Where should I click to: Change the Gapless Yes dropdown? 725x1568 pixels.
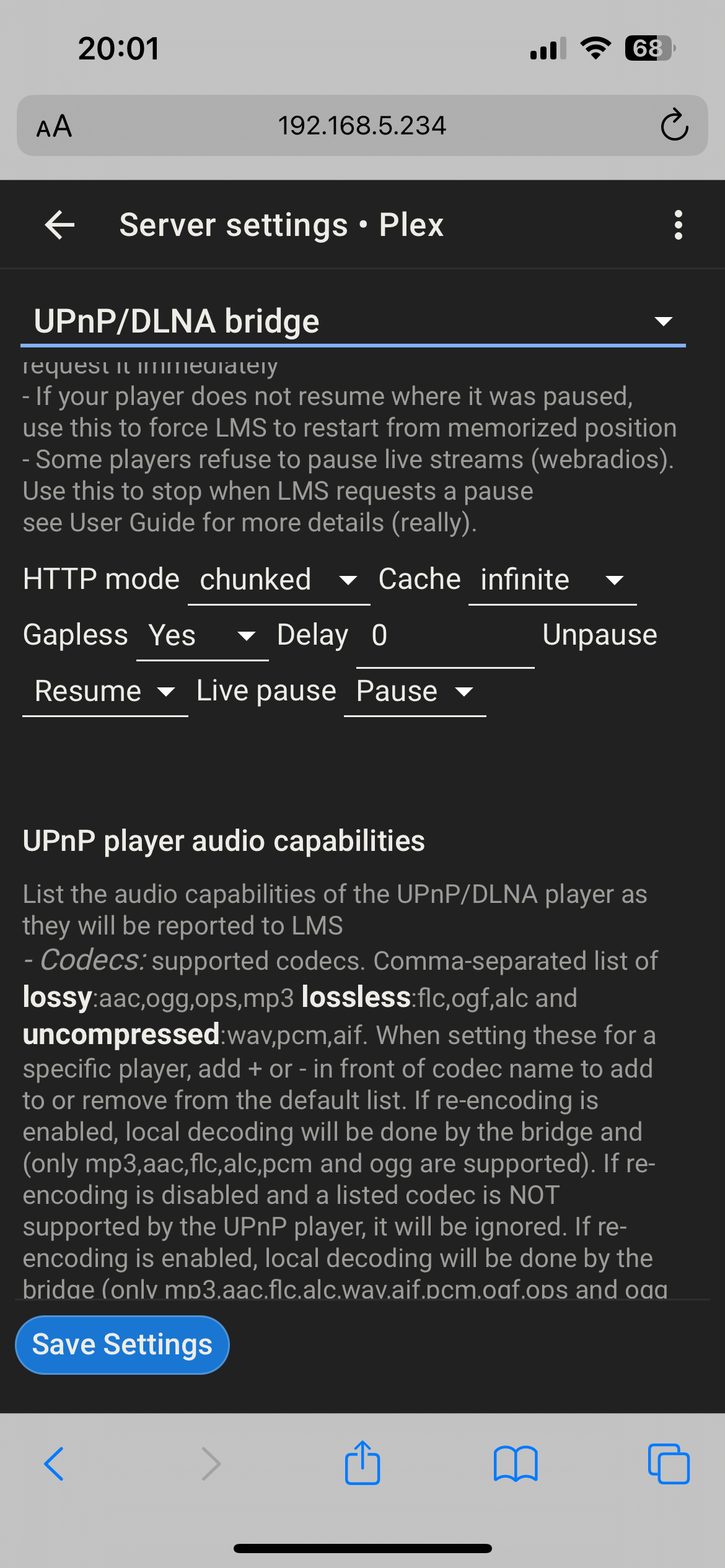203,636
